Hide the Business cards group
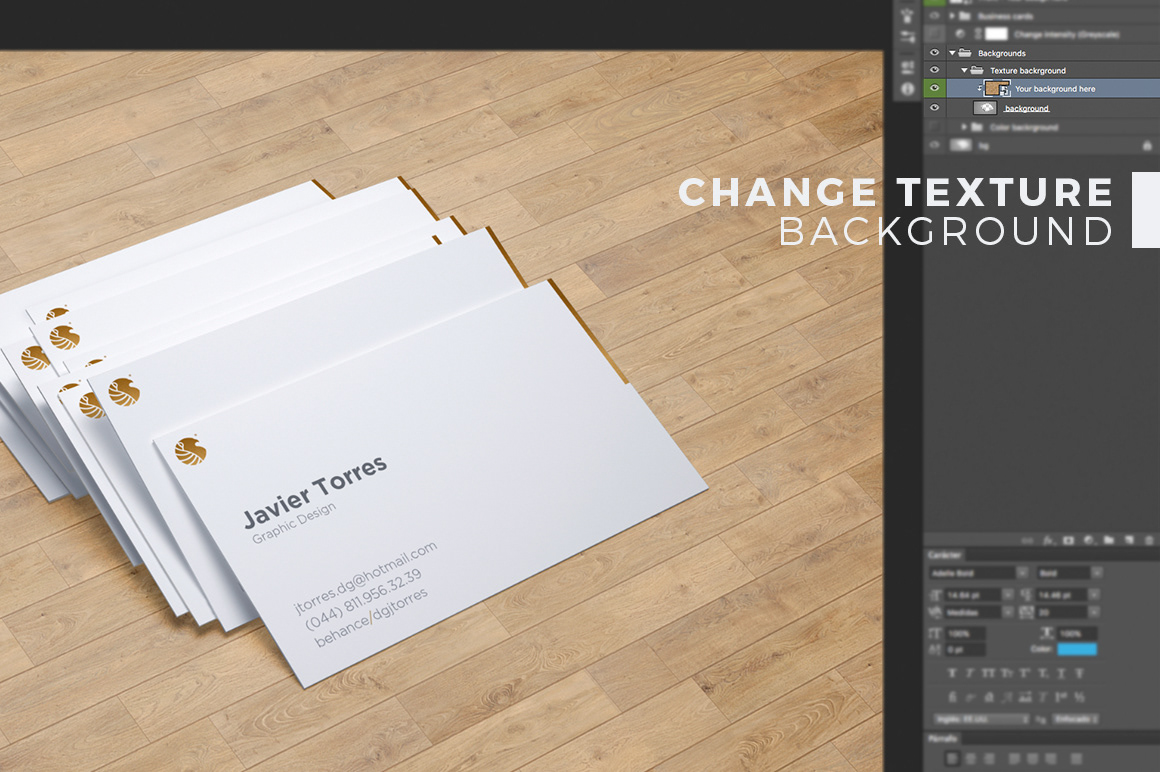1160x772 pixels. 934,16
